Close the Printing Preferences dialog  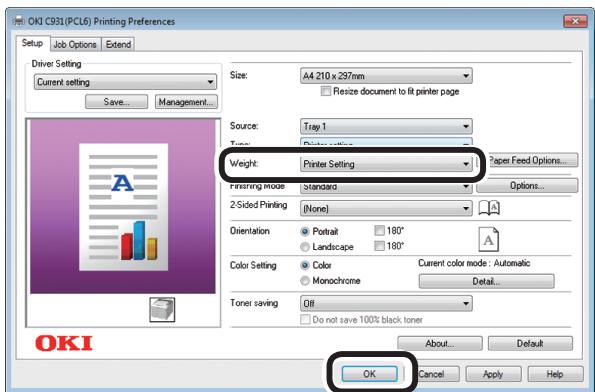(575, 21)
